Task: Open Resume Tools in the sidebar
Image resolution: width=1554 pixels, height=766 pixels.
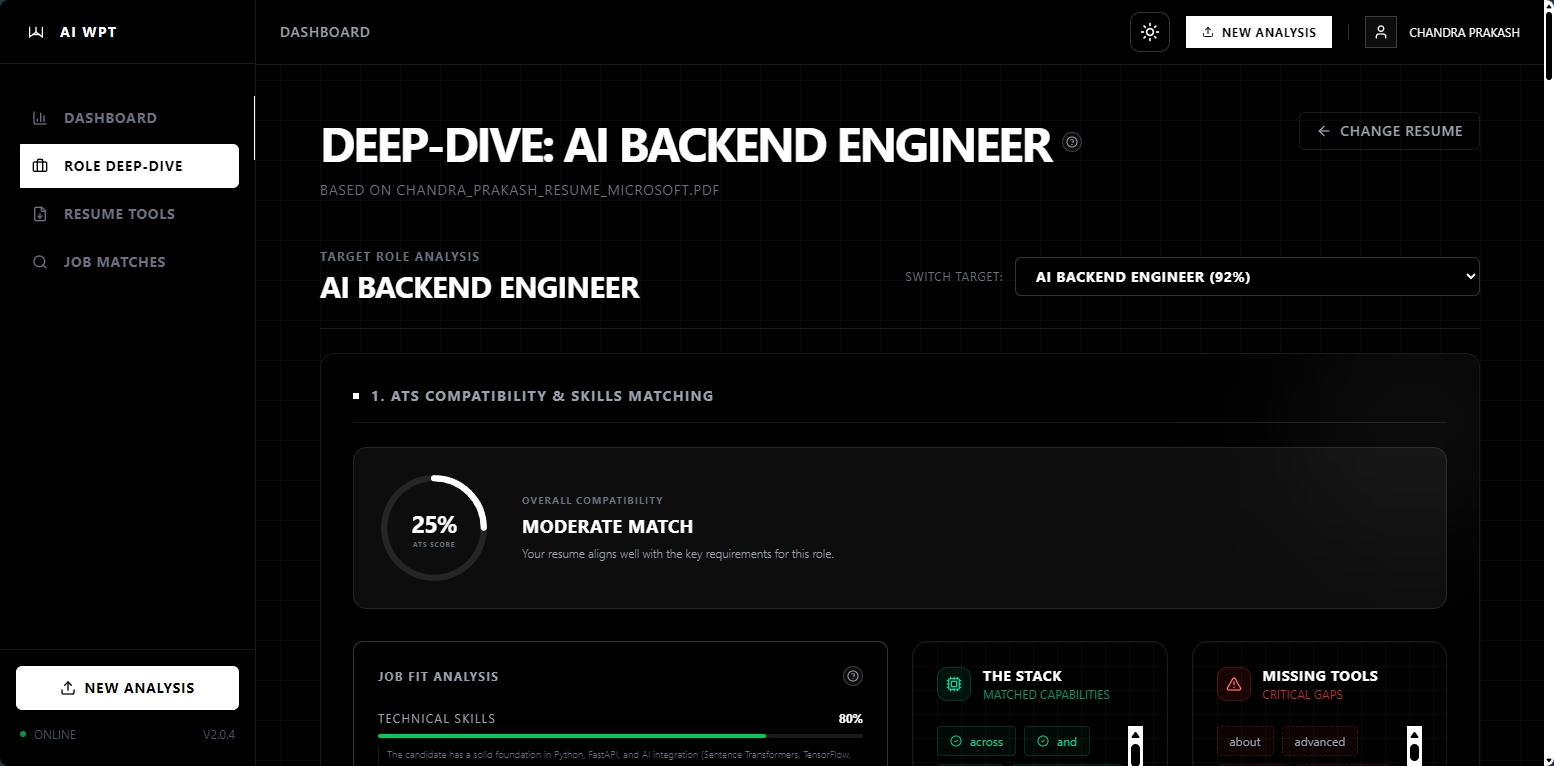Action: (x=129, y=214)
